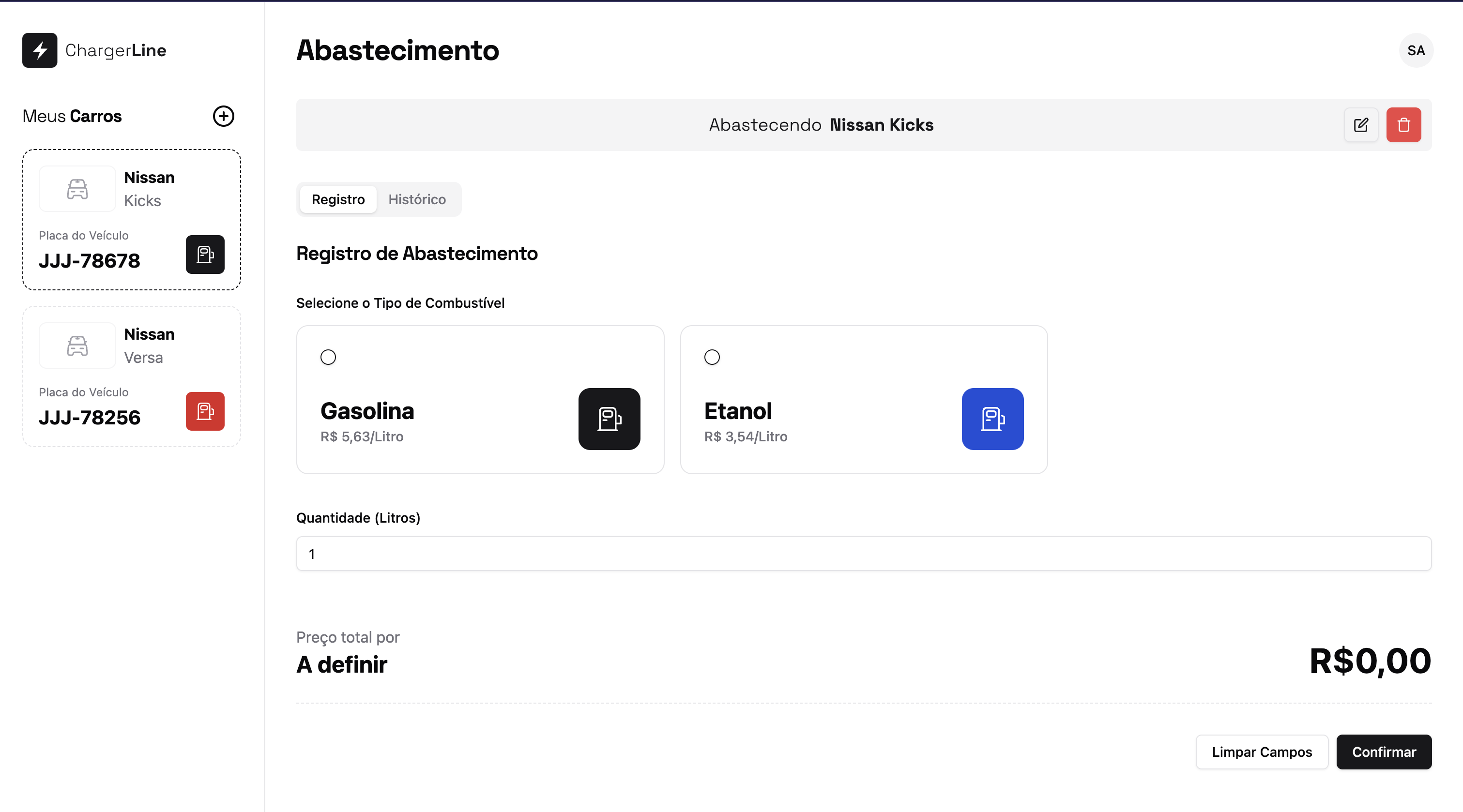Delete vehicle with red trash icon
1463x812 pixels.
[x=1403, y=125]
